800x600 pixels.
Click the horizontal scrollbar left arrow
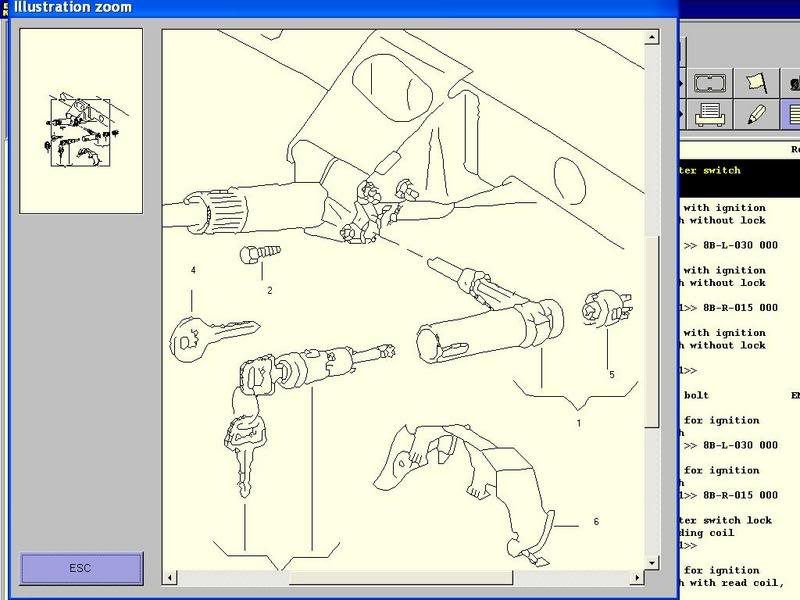[170, 578]
